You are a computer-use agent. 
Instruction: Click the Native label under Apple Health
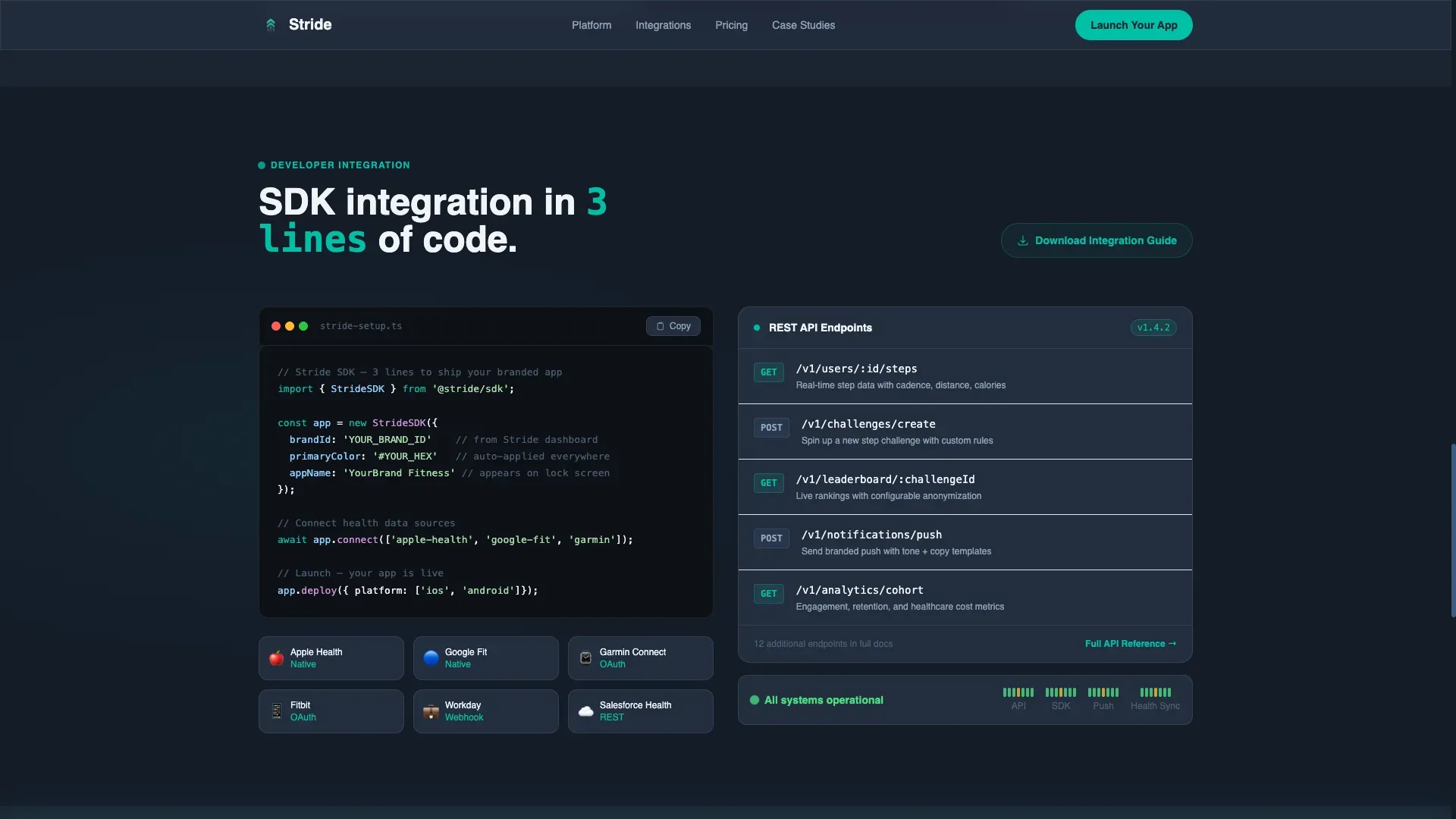pos(303,664)
